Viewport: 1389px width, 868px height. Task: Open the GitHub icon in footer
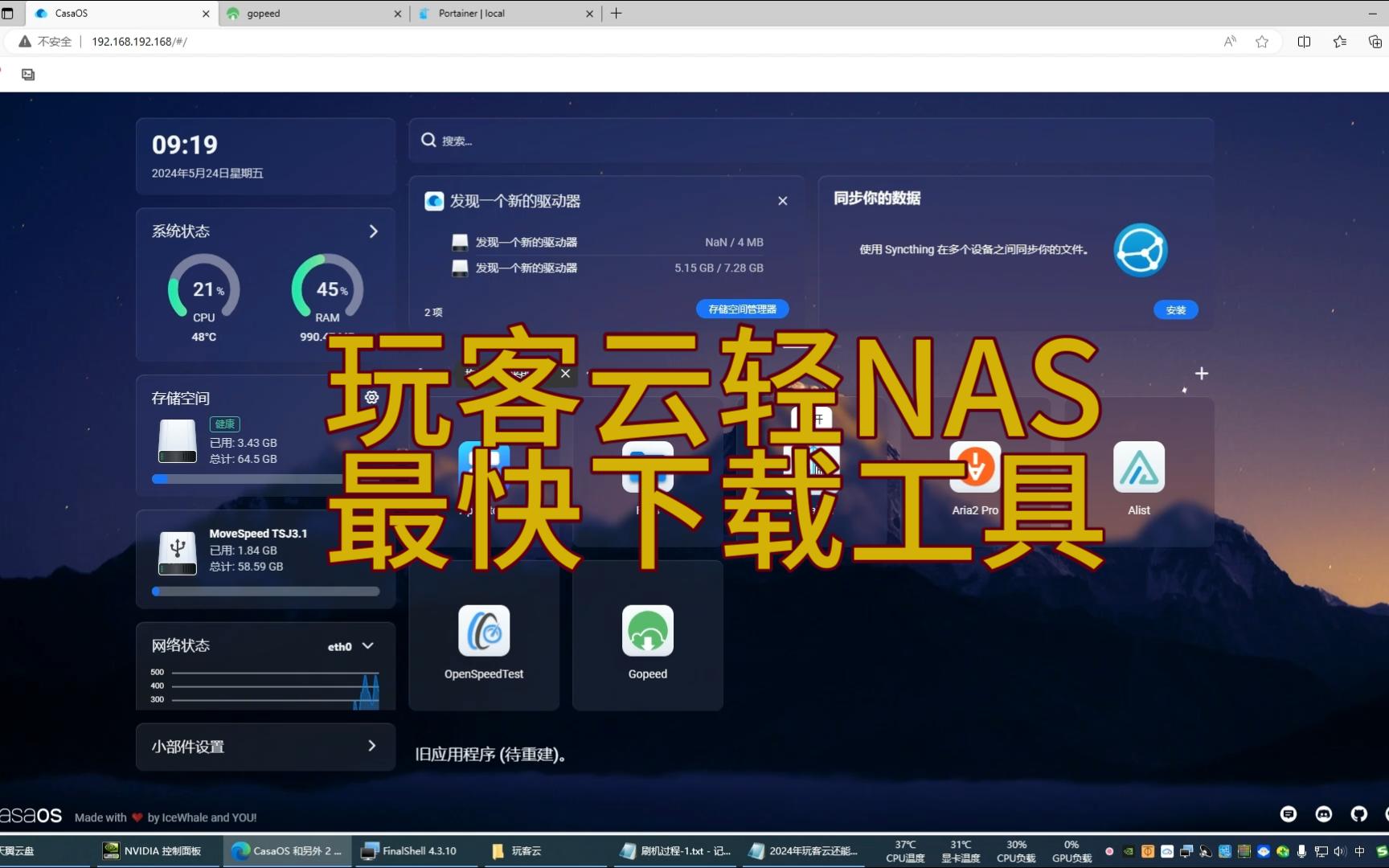[1358, 814]
